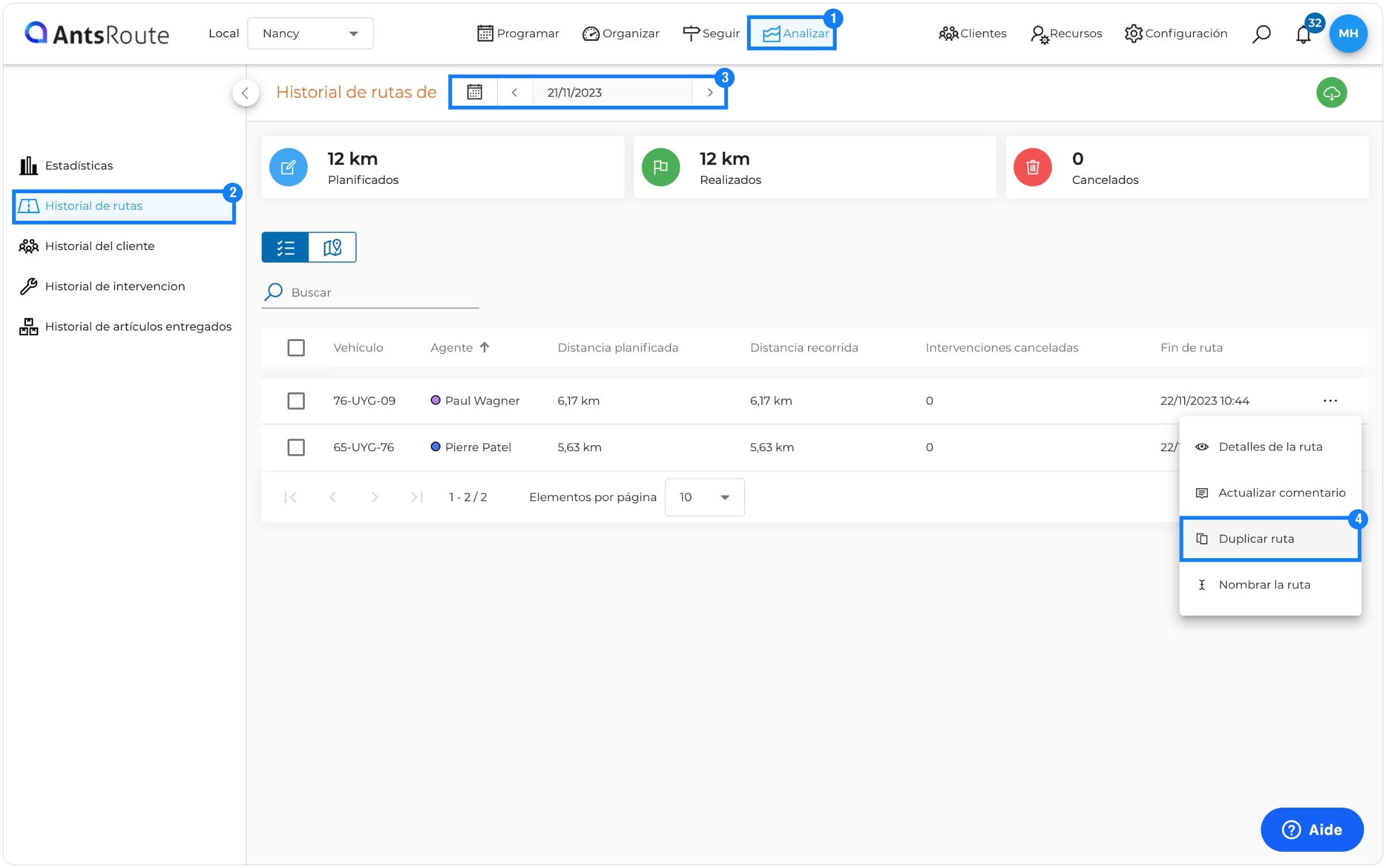Click vehicle 76-UYG-09 cell
1386x868 pixels.
coord(364,401)
